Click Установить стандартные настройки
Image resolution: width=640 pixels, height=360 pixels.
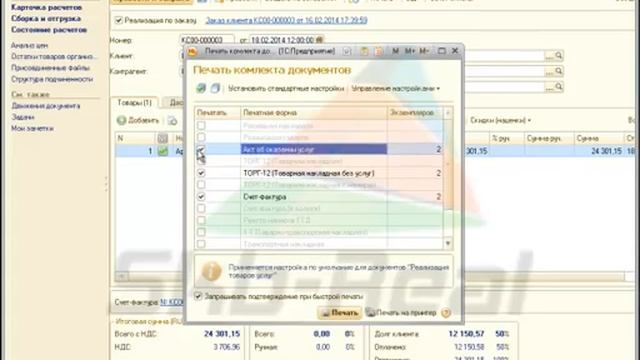[x=286, y=88]
